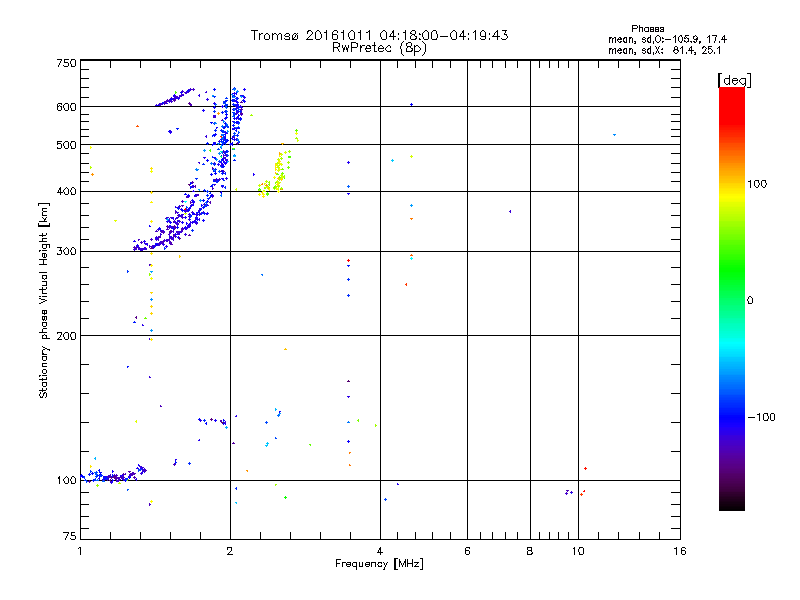Click the 'Frequency [MHz]' axis label
Viewport: 800px width, 600px height.
(379, 564)
